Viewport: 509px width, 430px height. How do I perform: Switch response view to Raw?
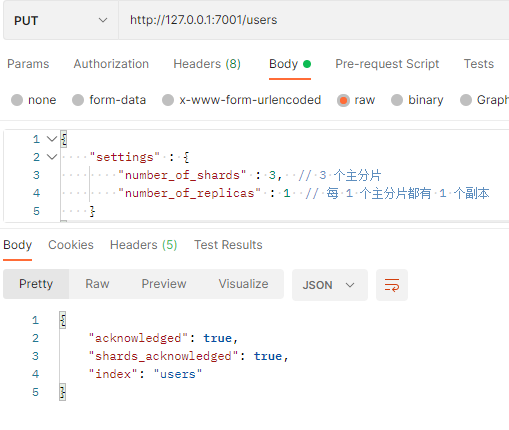pos(97,284)
